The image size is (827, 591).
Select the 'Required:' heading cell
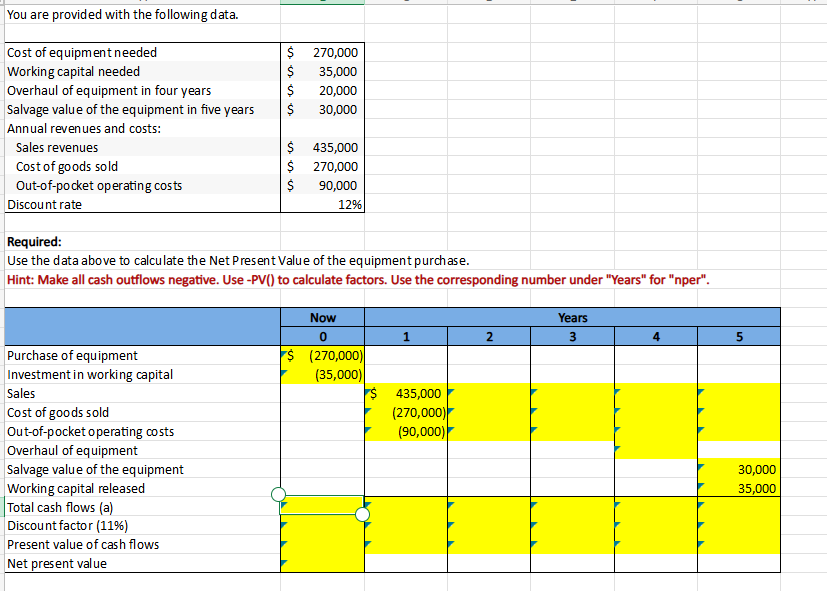[x=142, y=242]
